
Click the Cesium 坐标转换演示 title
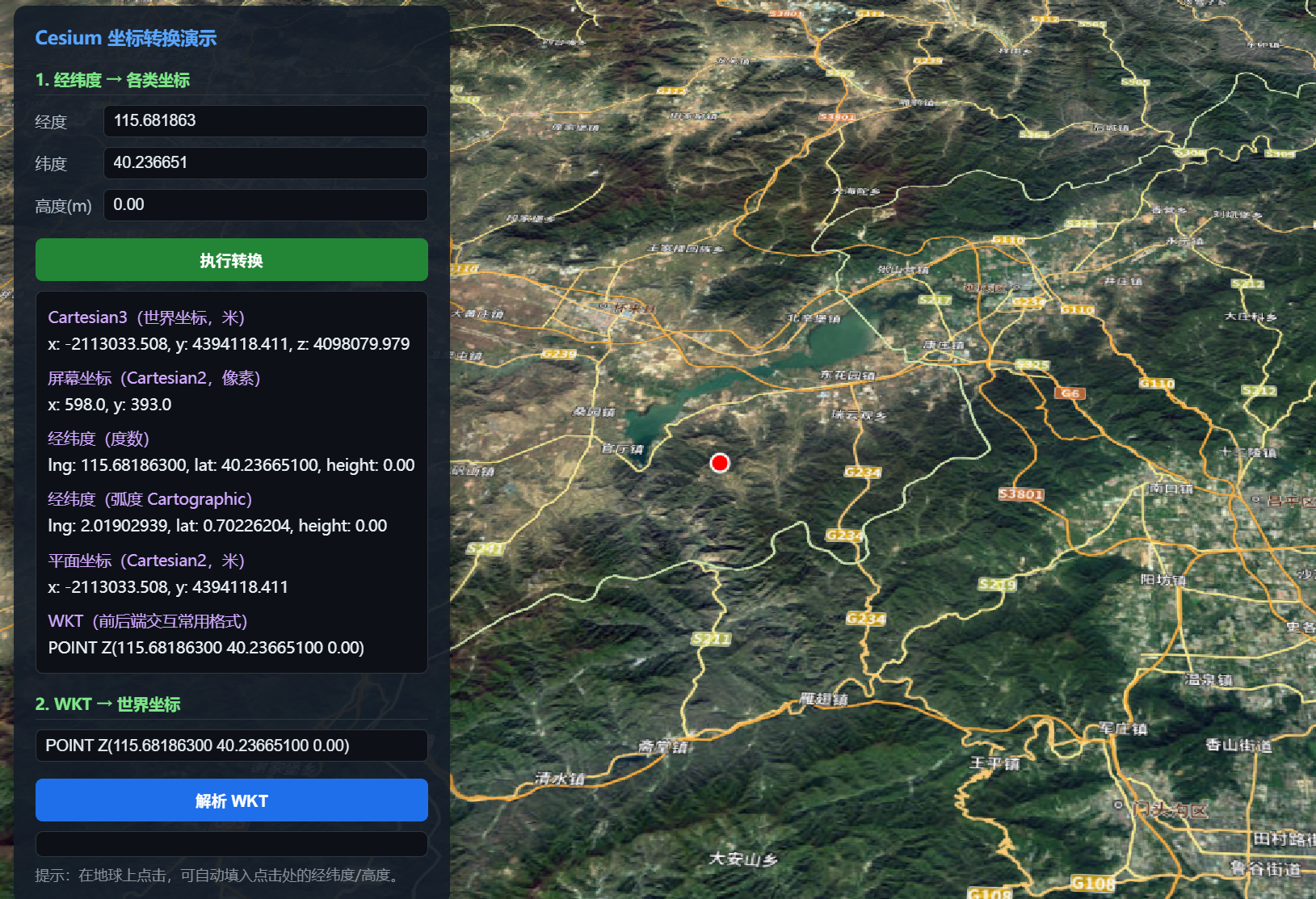(126, 38)
